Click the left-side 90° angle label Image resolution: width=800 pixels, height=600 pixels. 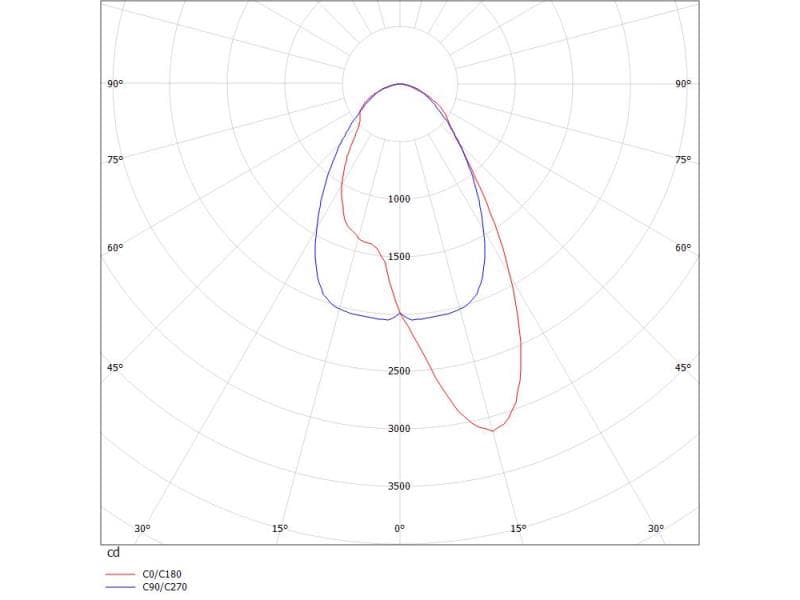coord(115,84)
